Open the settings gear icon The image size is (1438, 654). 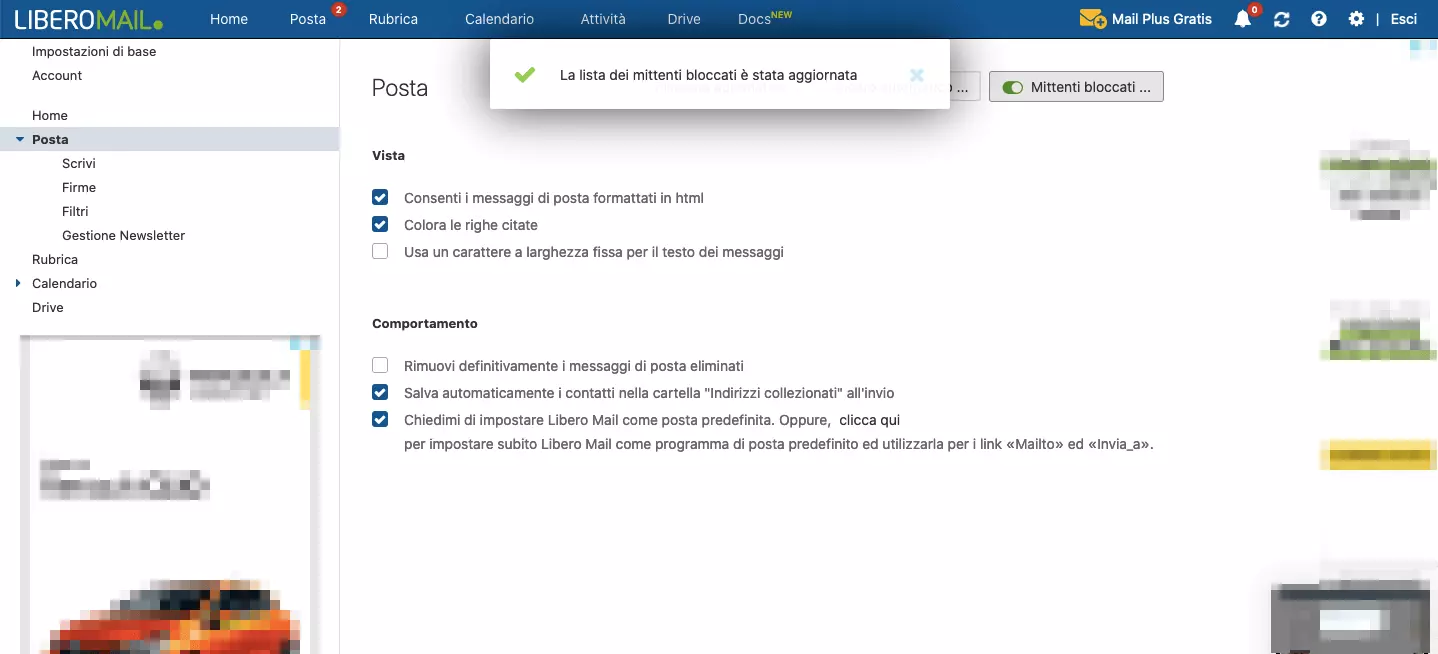click(1356, 19)
